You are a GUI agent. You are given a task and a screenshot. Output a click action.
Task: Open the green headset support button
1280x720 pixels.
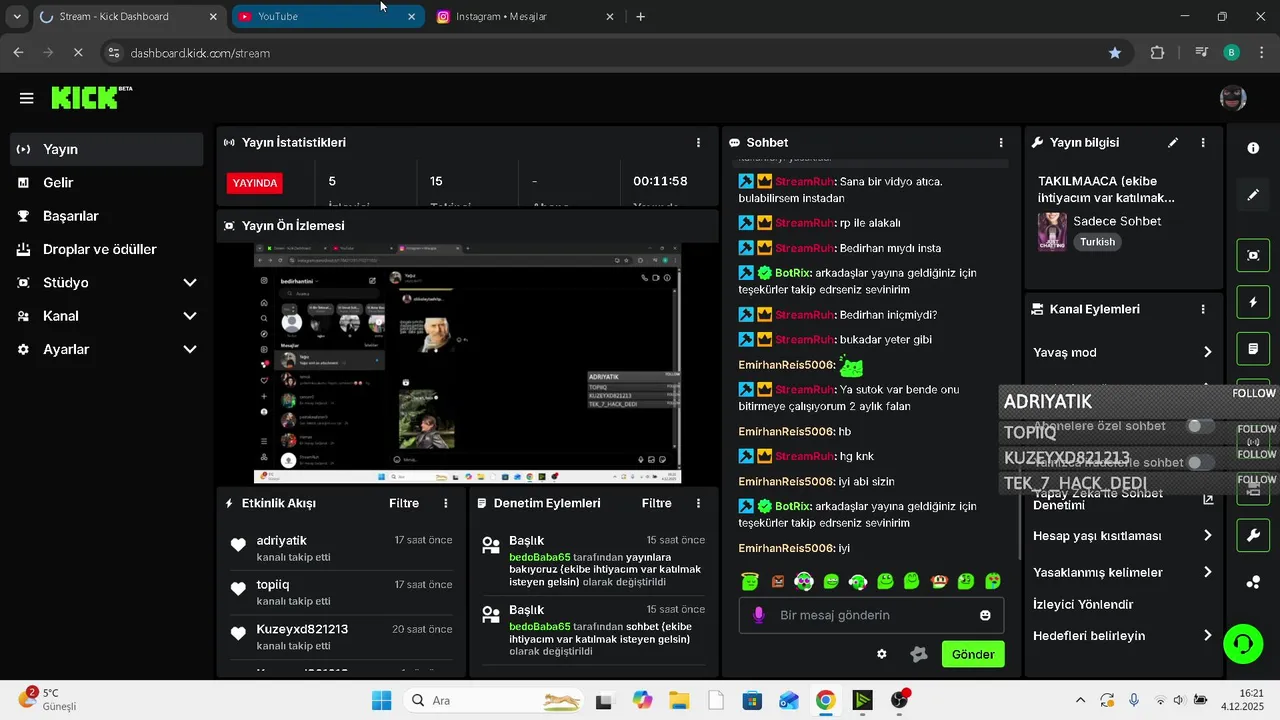tap(1243, 643)
